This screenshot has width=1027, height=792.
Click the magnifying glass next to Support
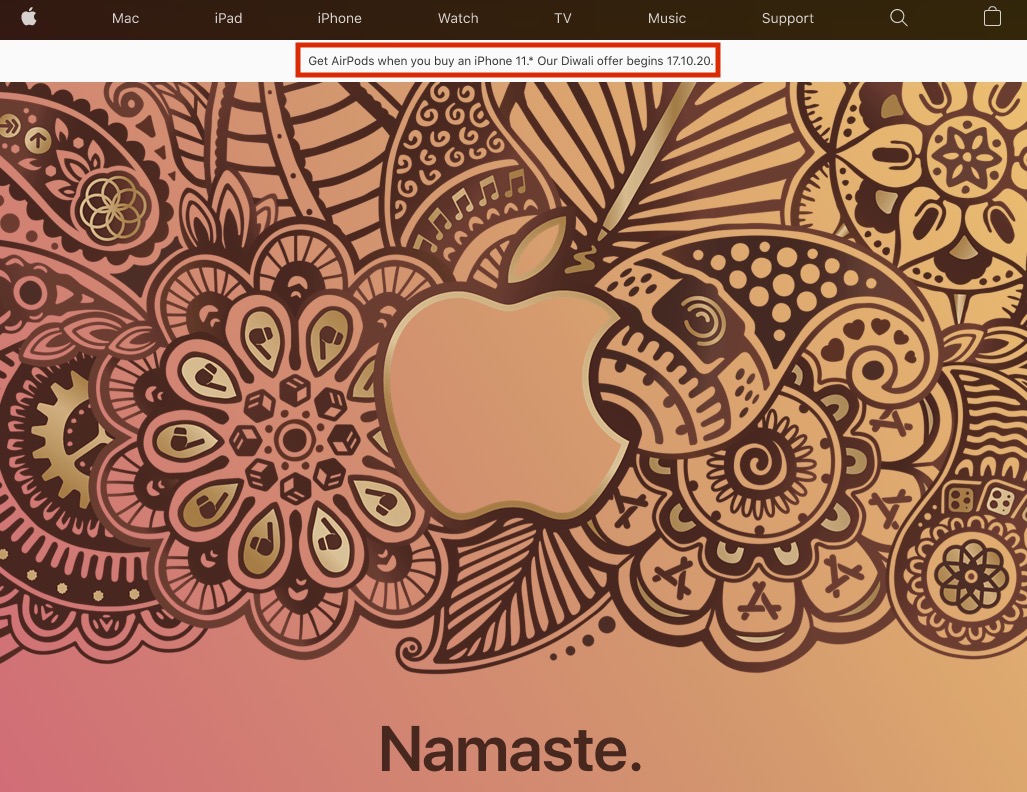[x=897, y=18]
